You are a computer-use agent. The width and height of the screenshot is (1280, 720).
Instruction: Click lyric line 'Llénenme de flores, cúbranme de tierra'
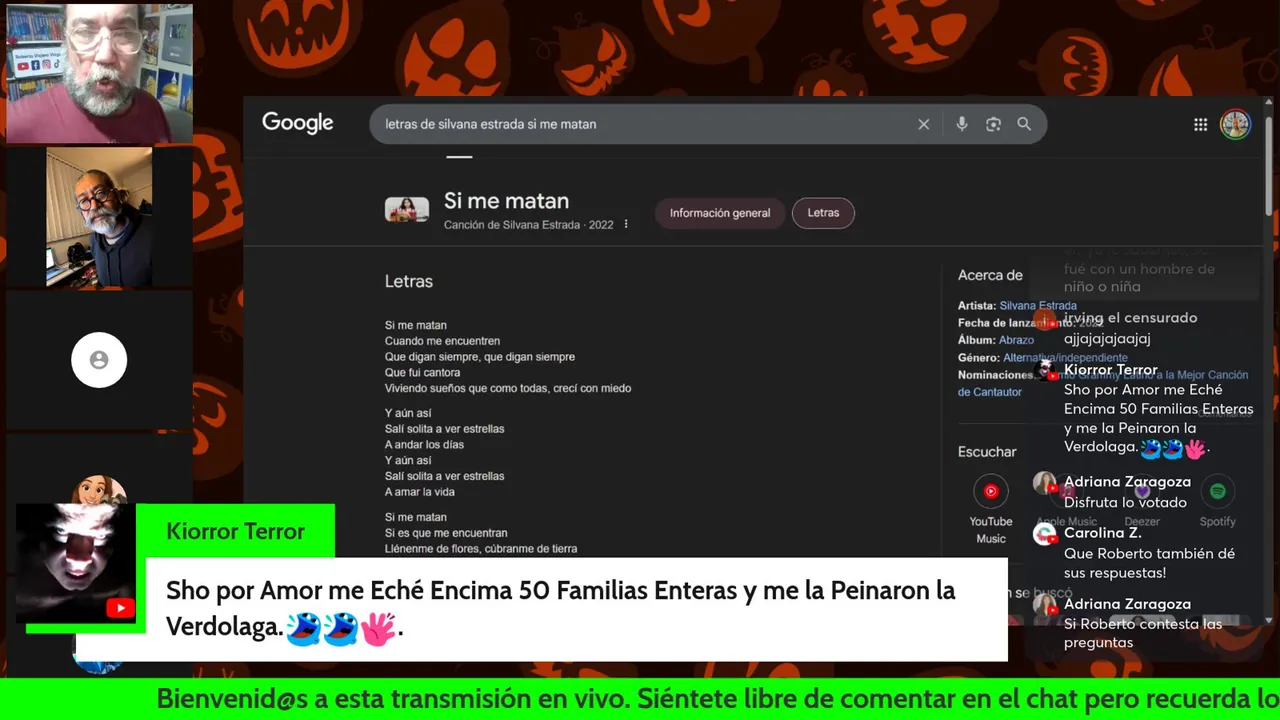click(481, 549)
